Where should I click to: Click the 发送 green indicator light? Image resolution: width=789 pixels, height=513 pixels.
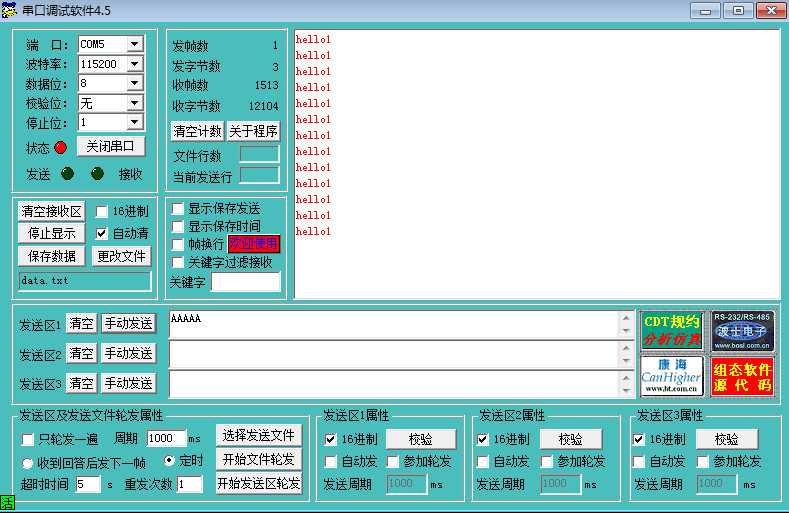pyautogui.click(x=67, y=174)
